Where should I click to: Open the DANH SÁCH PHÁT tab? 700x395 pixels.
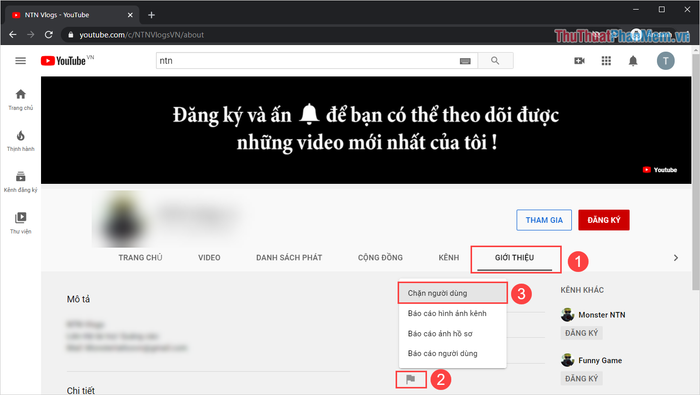point(289,258)
